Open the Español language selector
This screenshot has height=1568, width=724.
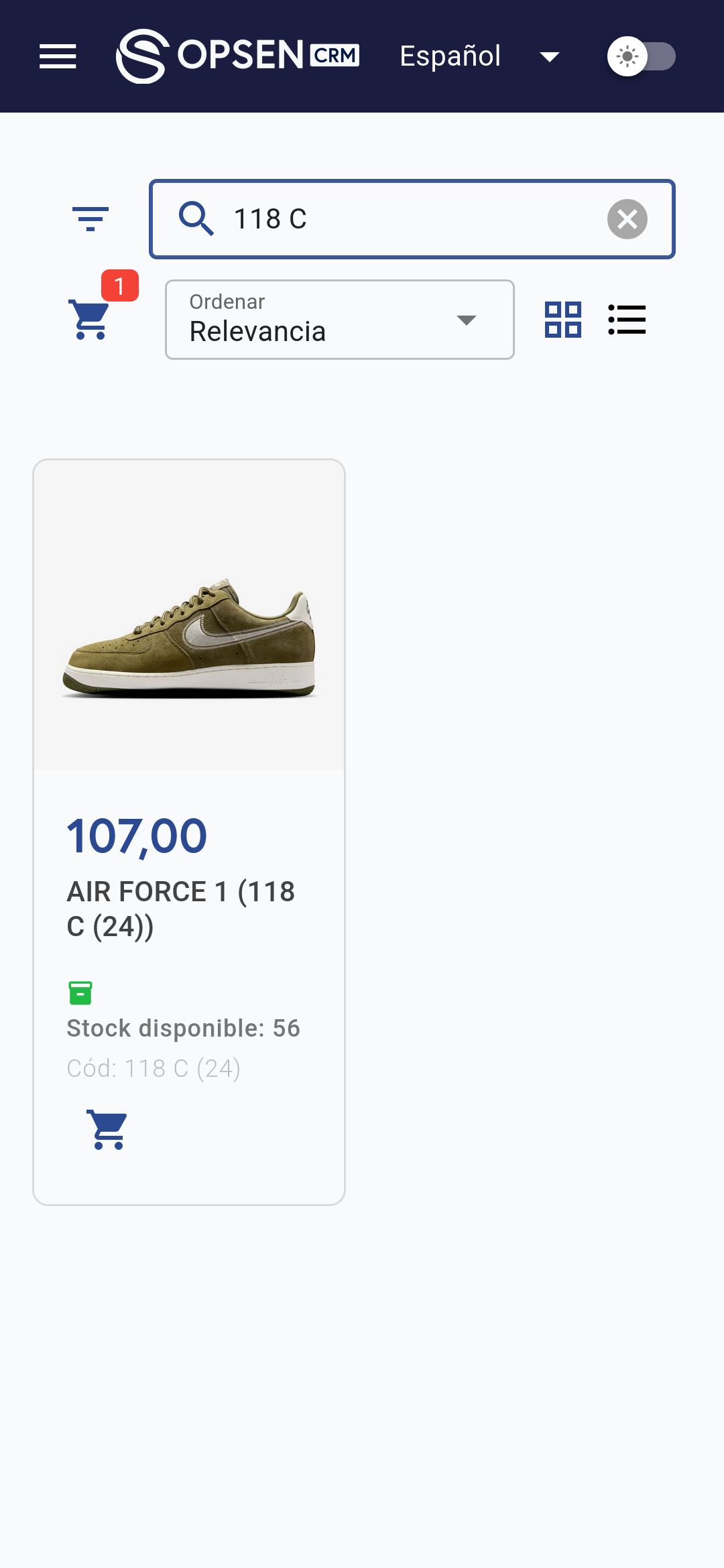coord(450,56)
